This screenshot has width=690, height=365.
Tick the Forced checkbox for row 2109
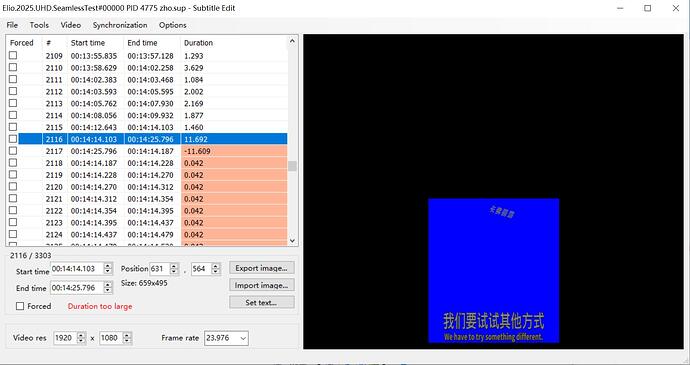tap(13, 55)
